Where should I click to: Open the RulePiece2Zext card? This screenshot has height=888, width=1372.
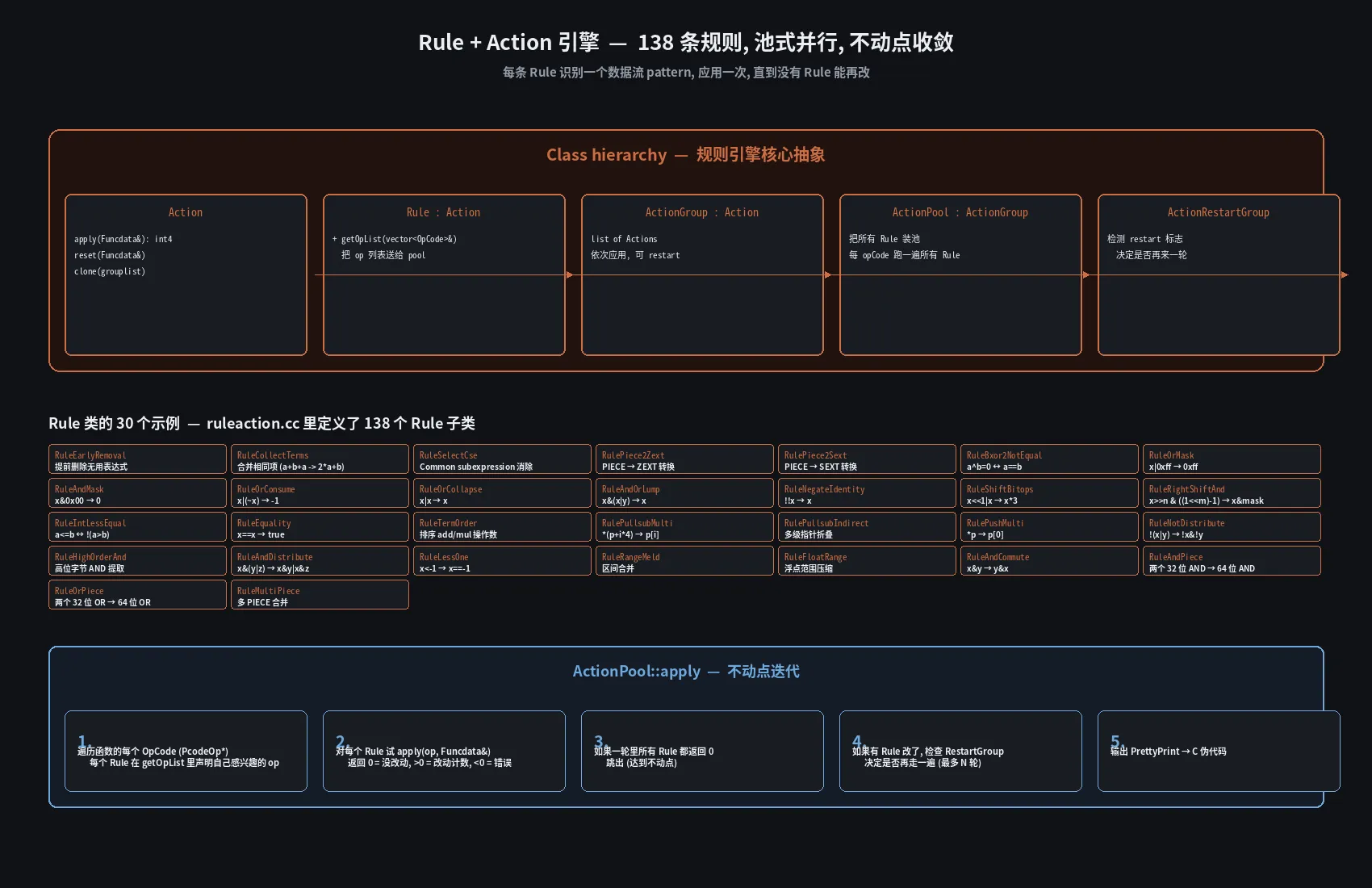[684, 459]
